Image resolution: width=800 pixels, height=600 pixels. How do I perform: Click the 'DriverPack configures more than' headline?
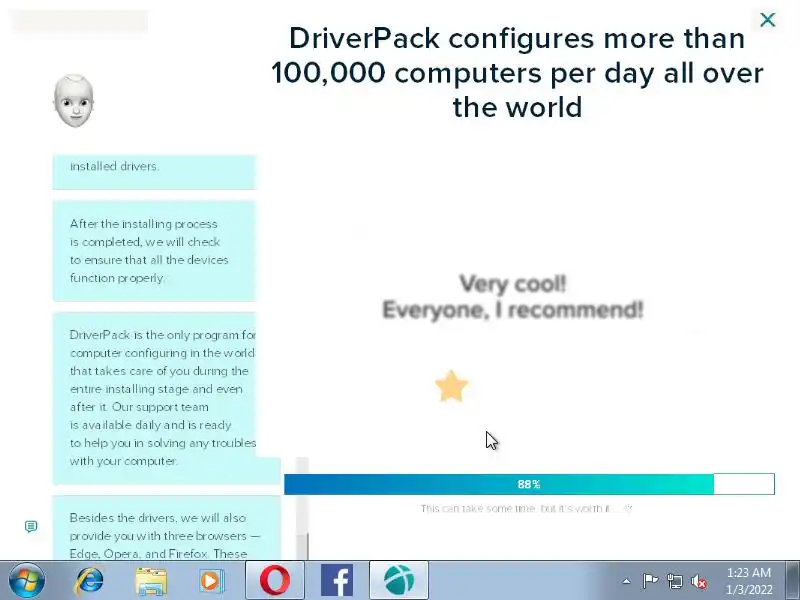(x=517, y=72)
